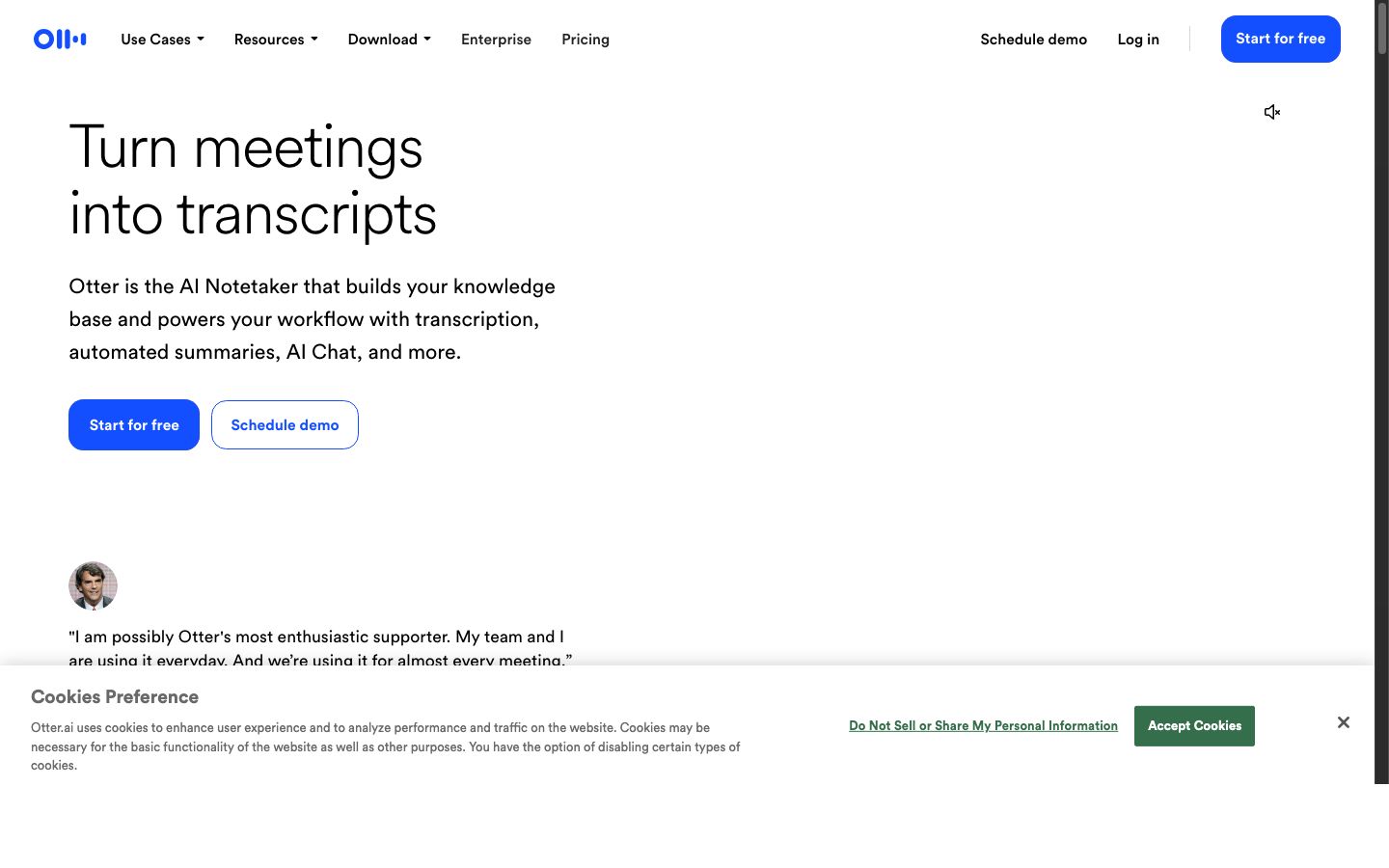Click the blue Start for free header button
The height and width of the screenshot is (868, 1389).
click(x=1280, y=39)
